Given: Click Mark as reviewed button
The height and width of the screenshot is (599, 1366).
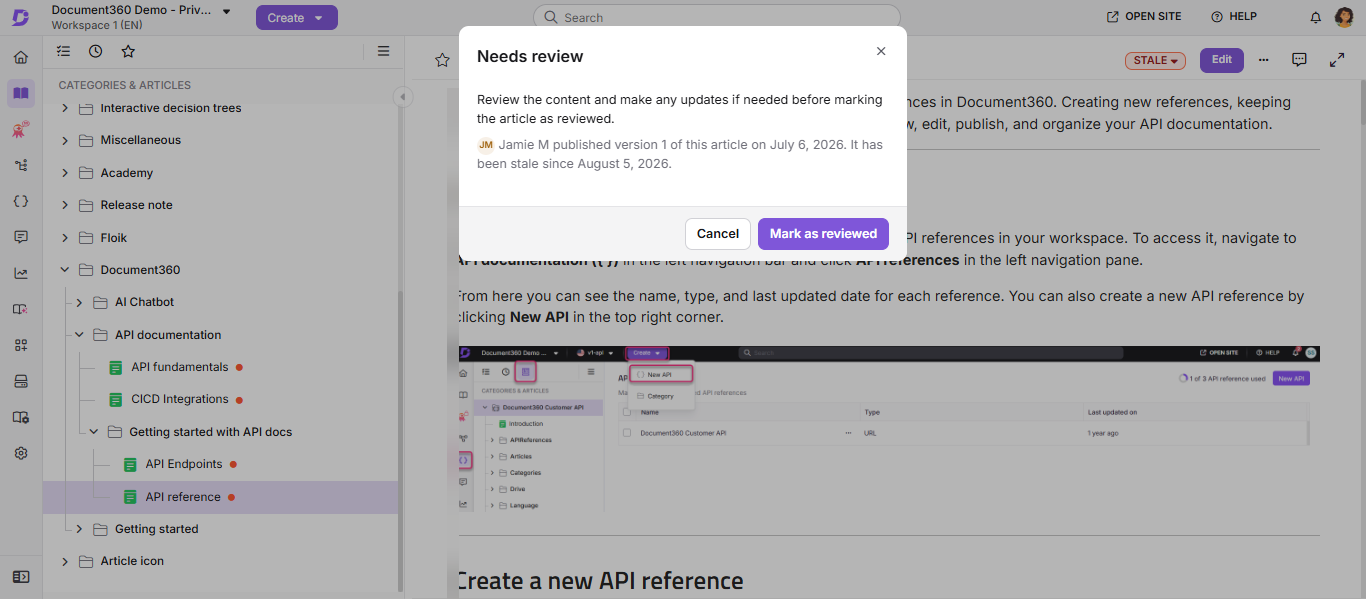Looking at the screenshot, I should (823, 233).
